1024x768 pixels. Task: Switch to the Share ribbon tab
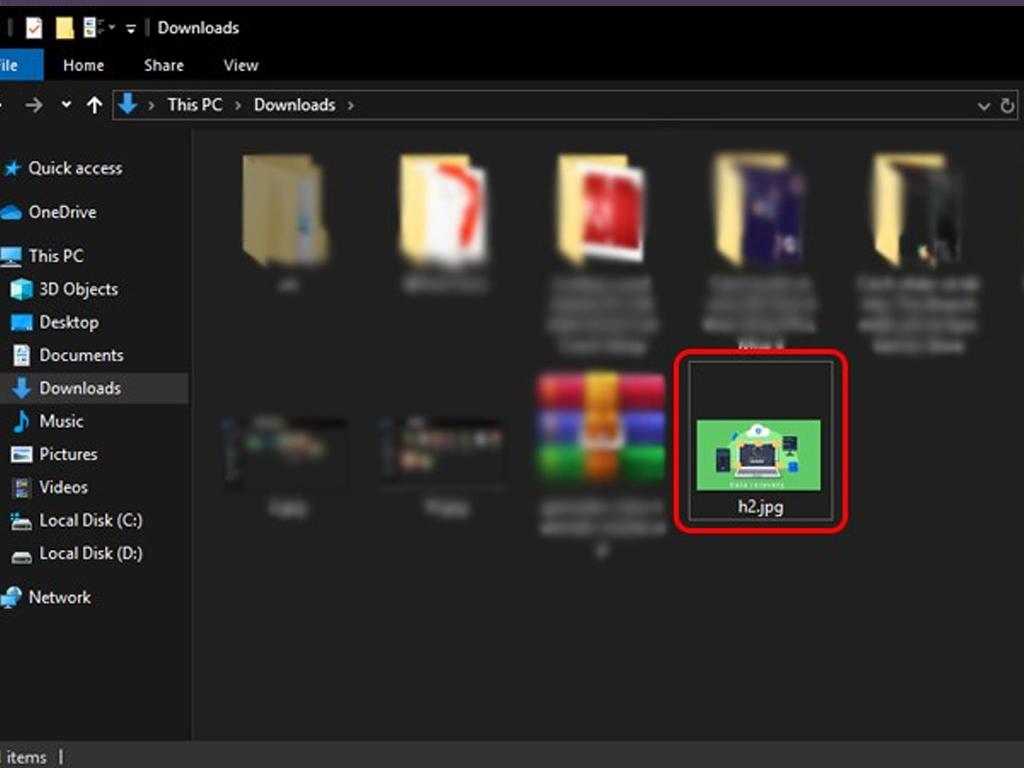click(x=163, y=65)
